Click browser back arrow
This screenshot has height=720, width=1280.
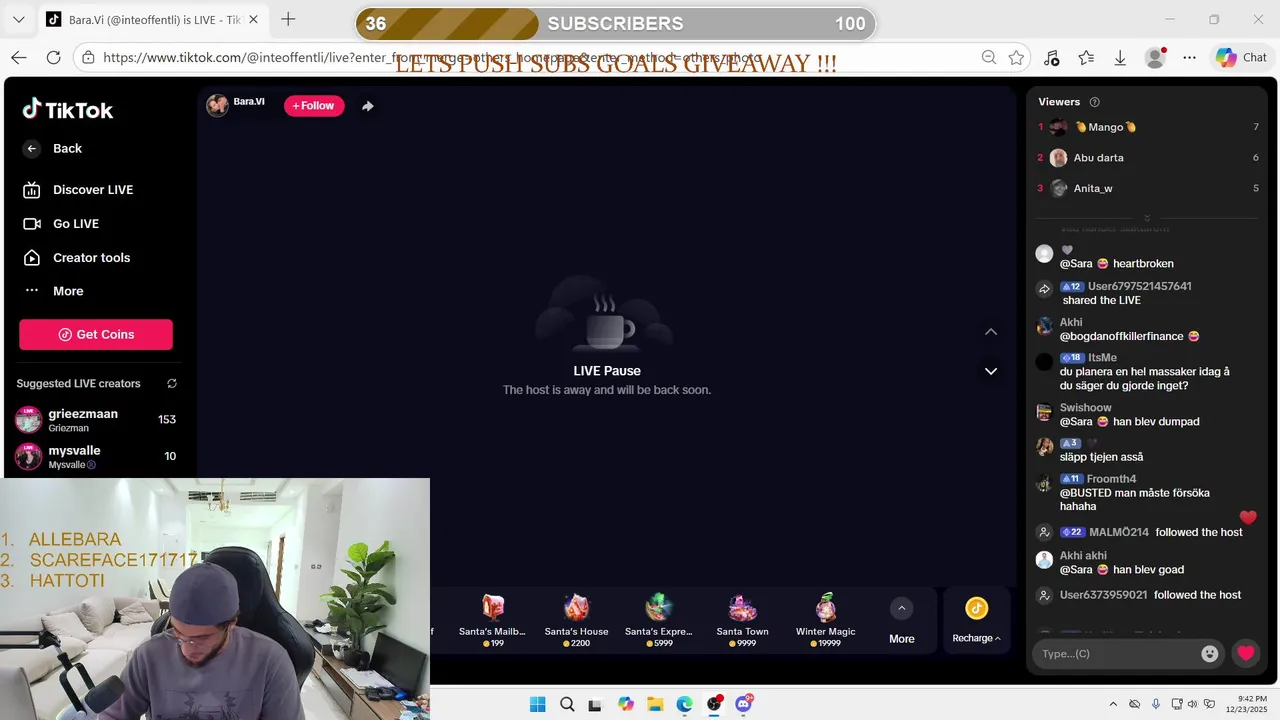pyautogui.click(x=19, y=58)
